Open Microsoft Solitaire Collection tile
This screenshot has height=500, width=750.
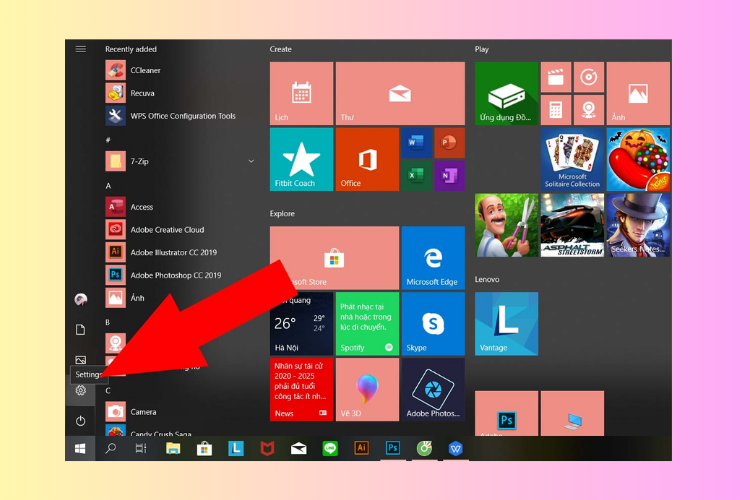coord(572,159)
